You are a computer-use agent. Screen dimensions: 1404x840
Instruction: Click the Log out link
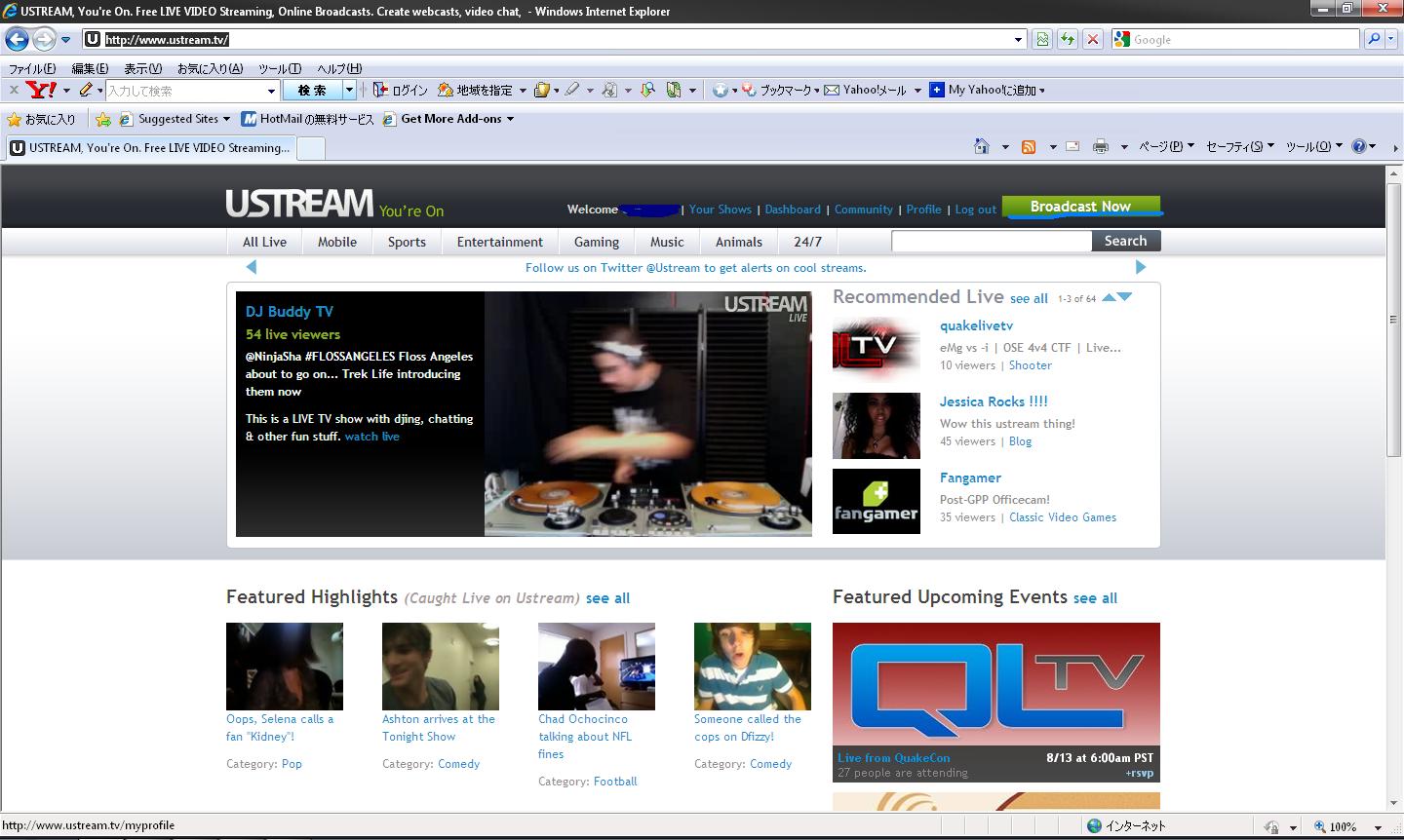pyautogui.click(x=975, y=210)
